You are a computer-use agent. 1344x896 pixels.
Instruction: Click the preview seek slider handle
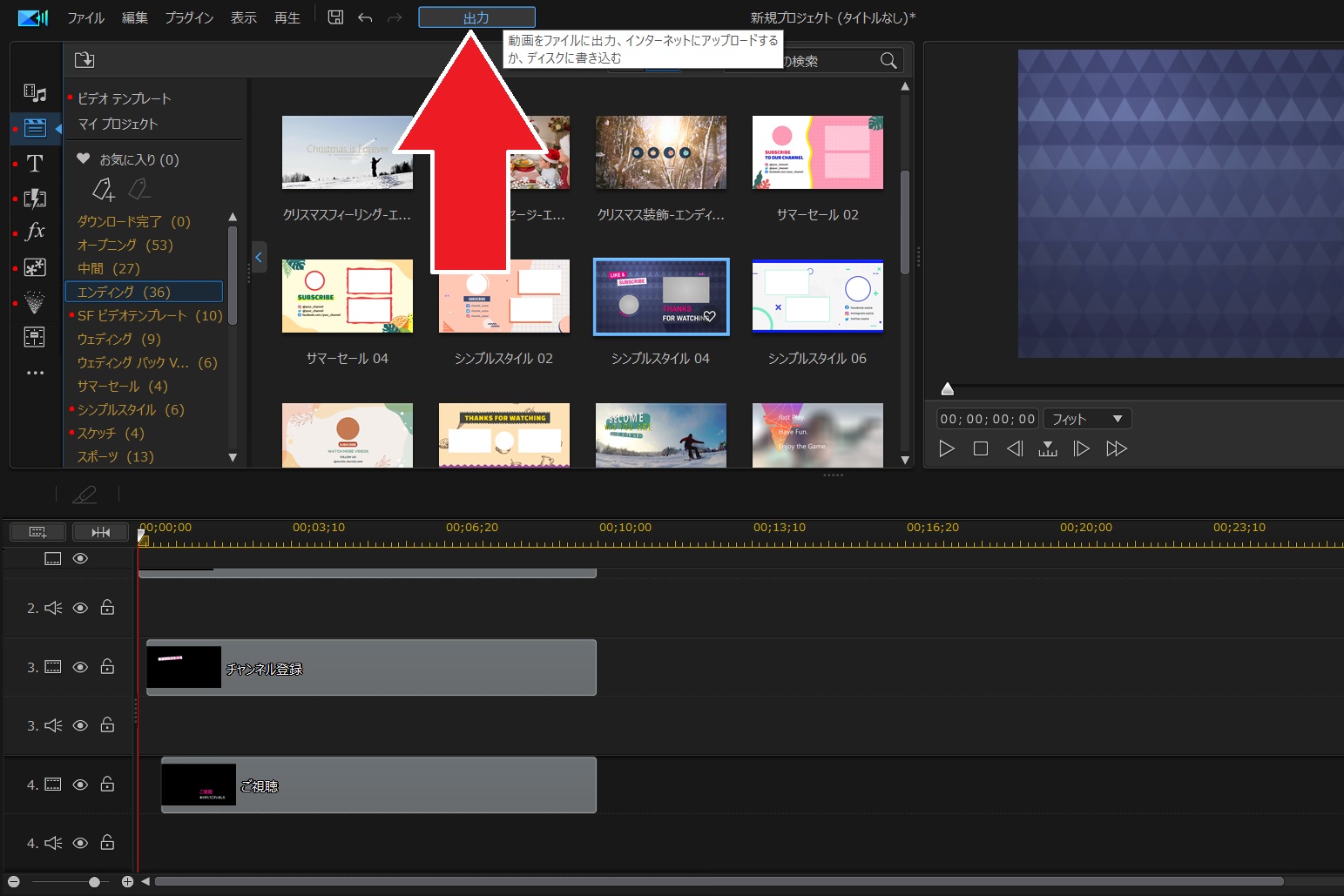[x=948, y=388]
